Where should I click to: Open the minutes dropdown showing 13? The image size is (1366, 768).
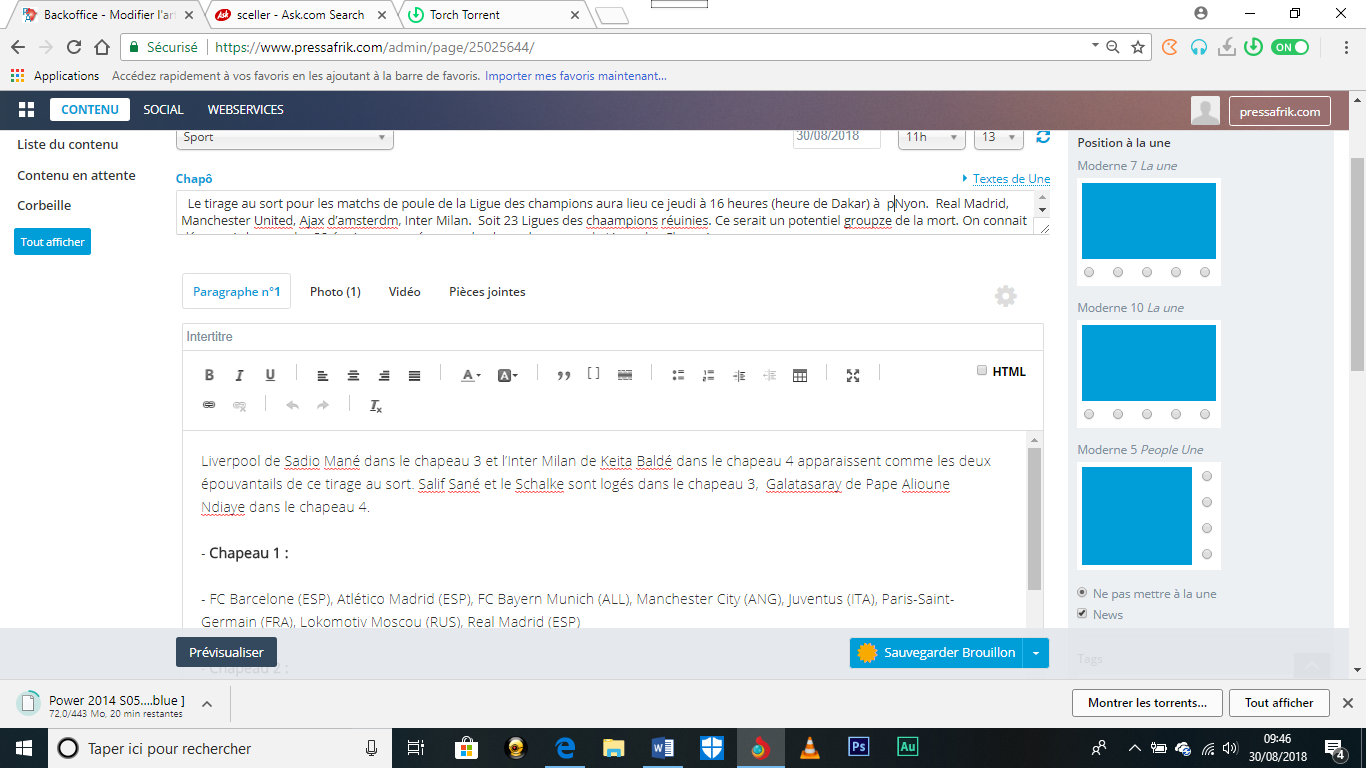coord(998,138)
